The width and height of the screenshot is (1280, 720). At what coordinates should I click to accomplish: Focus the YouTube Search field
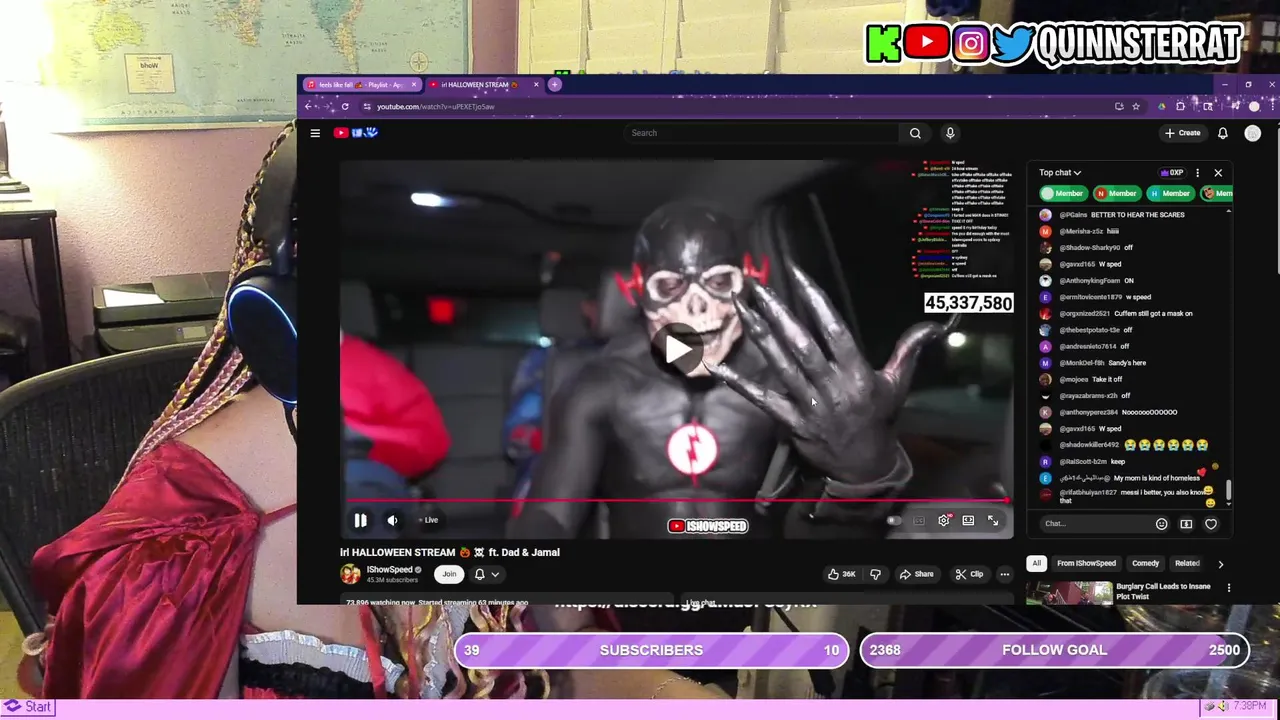point(760,133)
